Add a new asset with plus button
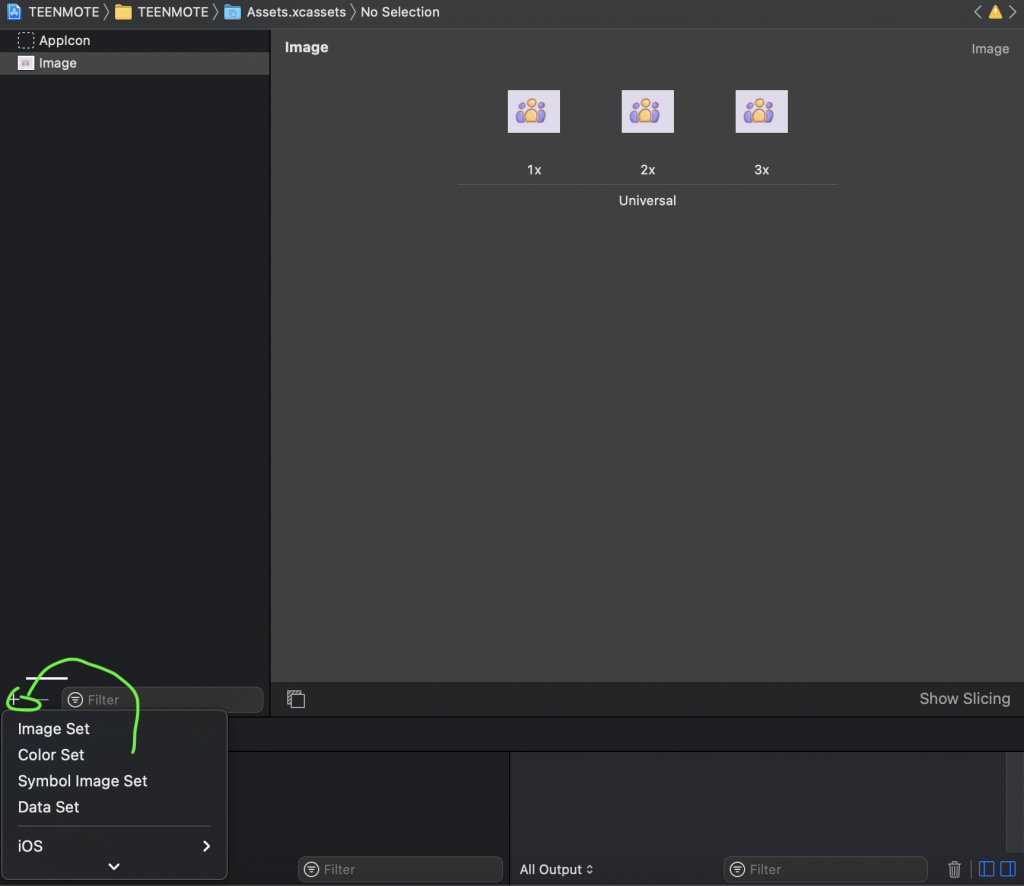 point(14,699)
